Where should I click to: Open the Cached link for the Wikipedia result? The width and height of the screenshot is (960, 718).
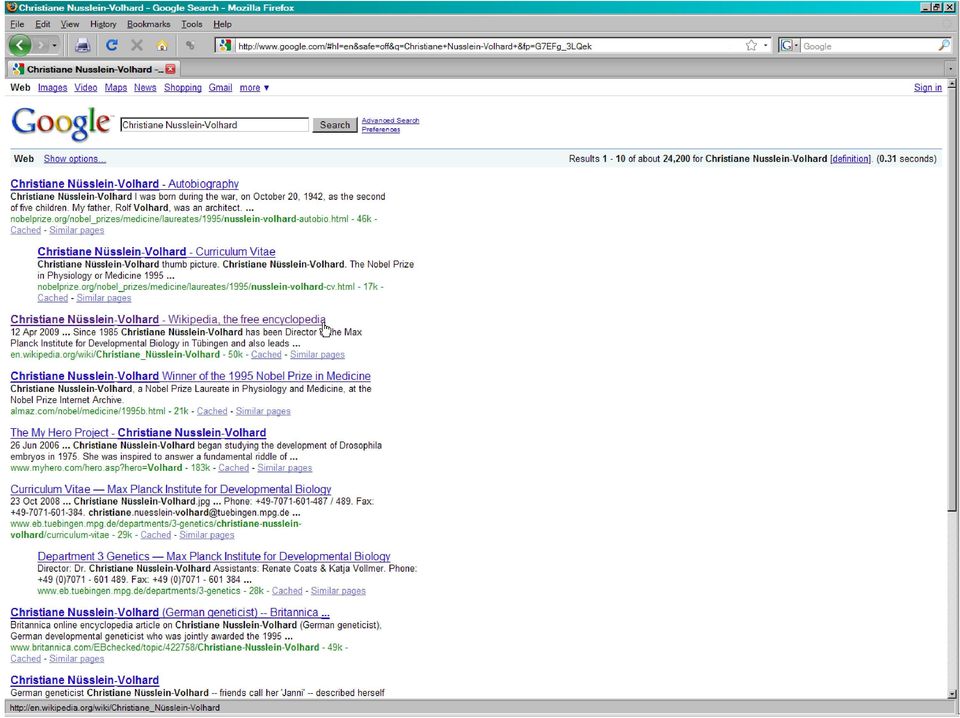click(x=266, y=354)
